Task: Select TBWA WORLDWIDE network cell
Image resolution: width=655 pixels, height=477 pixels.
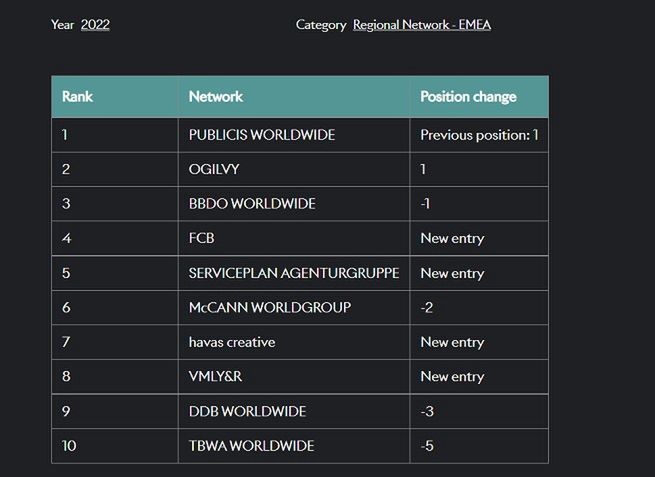Action: click(x=252, y=446)
